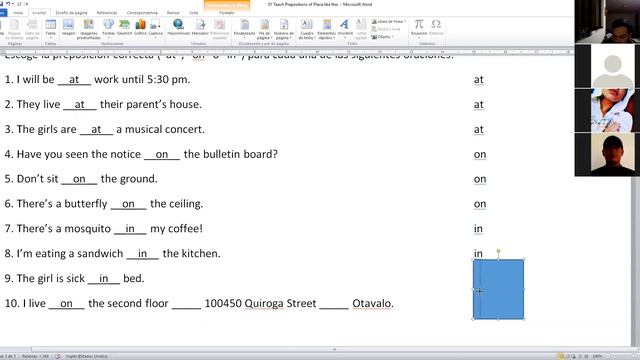Select the blue rectangle shape

pos(498,289)
